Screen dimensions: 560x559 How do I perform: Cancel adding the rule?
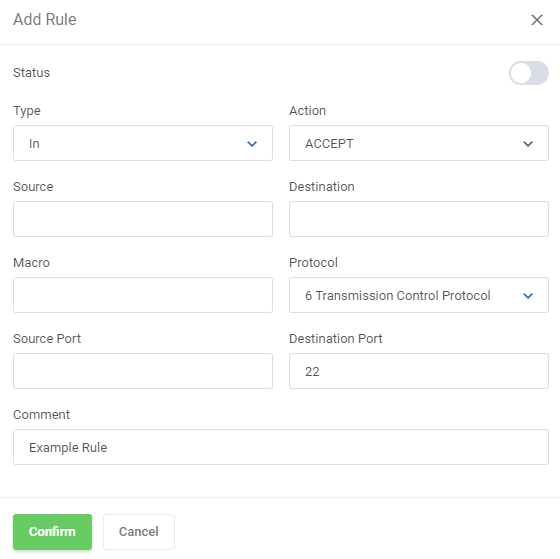pyautogui.click(x=139, y=532)
